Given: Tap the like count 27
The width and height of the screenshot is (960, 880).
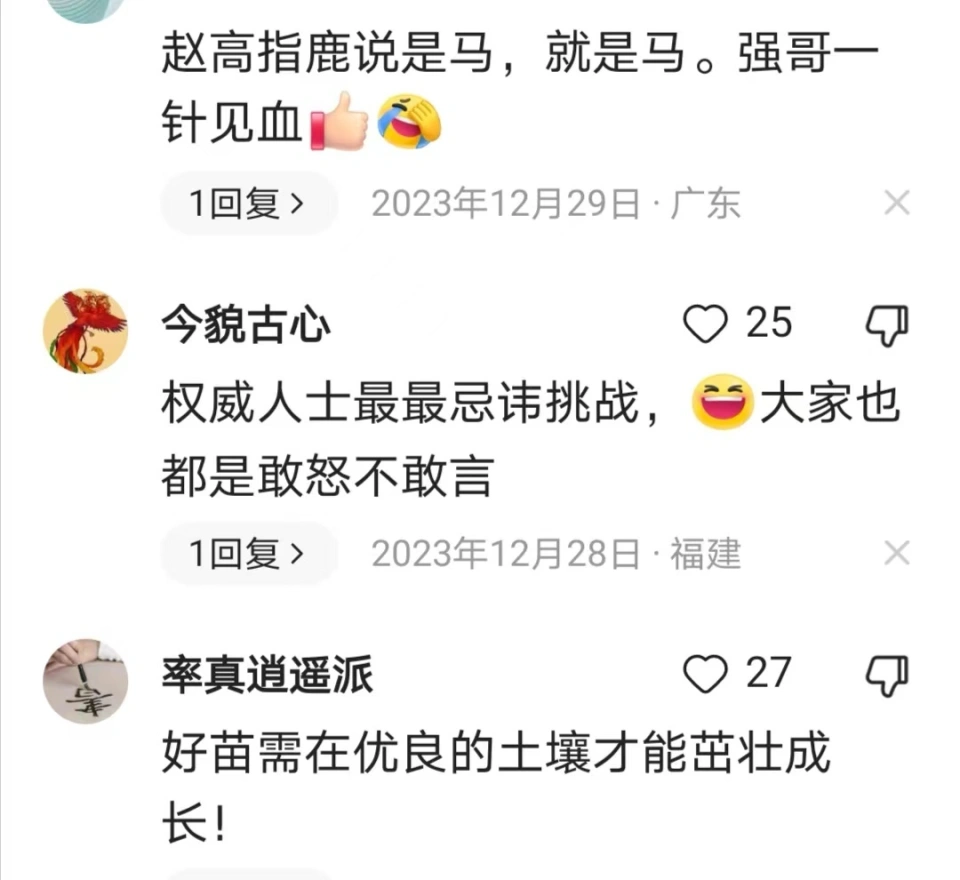Looking at the screenshot, I should point(768,673).
